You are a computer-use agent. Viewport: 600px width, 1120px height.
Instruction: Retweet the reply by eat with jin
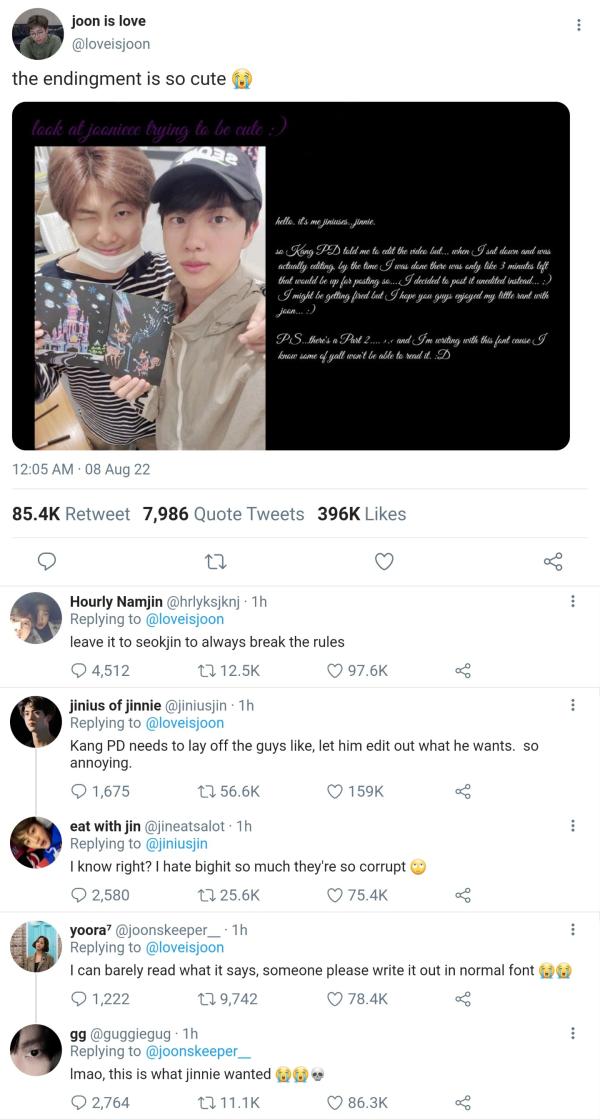pos(228,895)
